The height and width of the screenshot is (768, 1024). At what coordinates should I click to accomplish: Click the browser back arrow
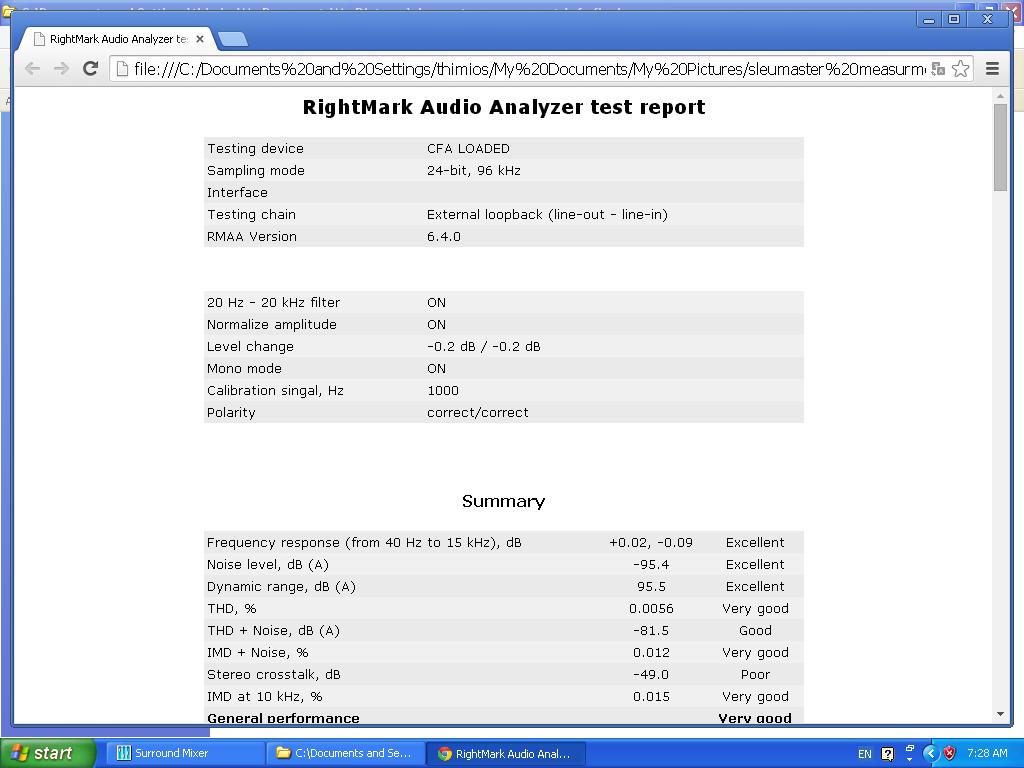point(32,69)
